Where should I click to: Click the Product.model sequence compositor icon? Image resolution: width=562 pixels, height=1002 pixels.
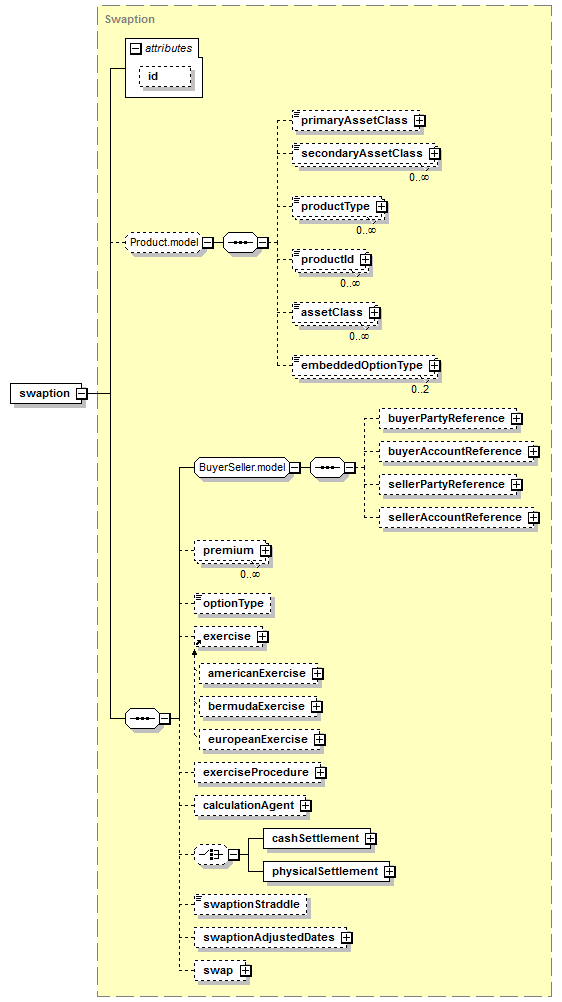click(x=240, y=243)
